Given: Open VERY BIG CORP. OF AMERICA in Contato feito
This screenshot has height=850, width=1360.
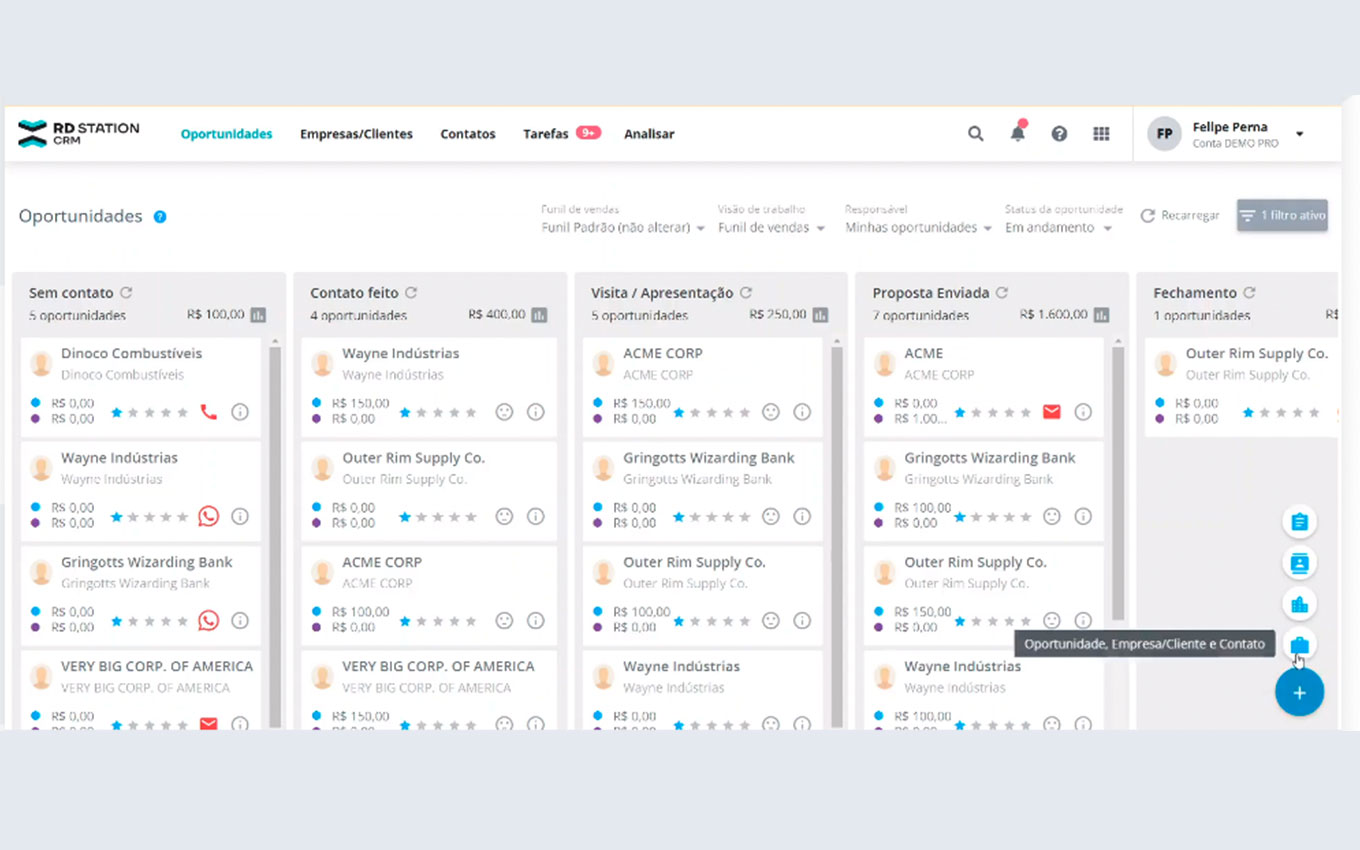Looking at the screenshot, I should 438,666.
